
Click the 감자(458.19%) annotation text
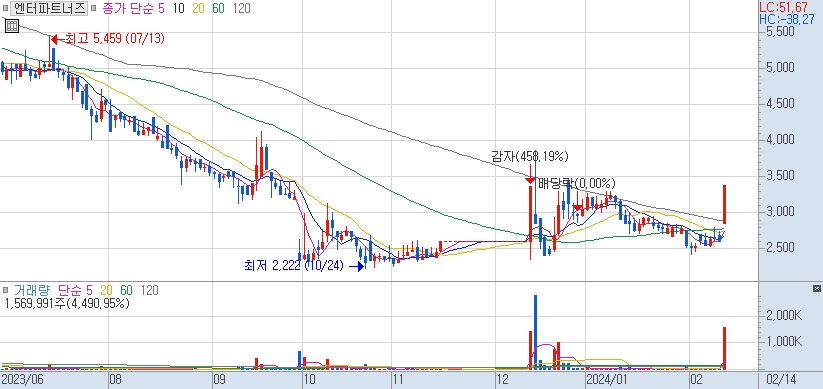click(x=530, y=156)
